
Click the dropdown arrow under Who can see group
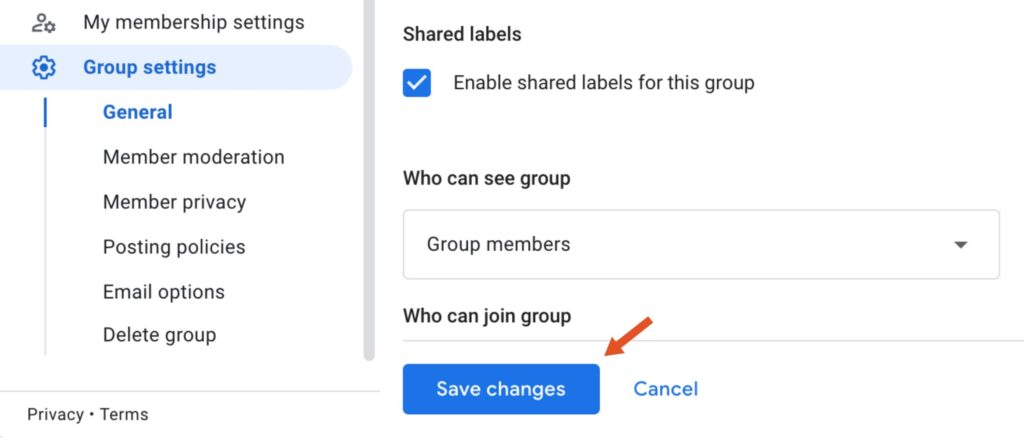(961, 245)
